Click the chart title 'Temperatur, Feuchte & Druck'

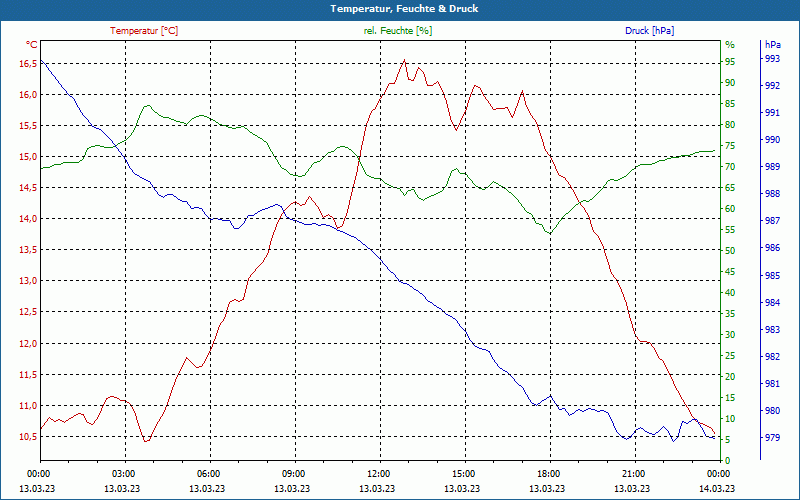coord(404,9)
